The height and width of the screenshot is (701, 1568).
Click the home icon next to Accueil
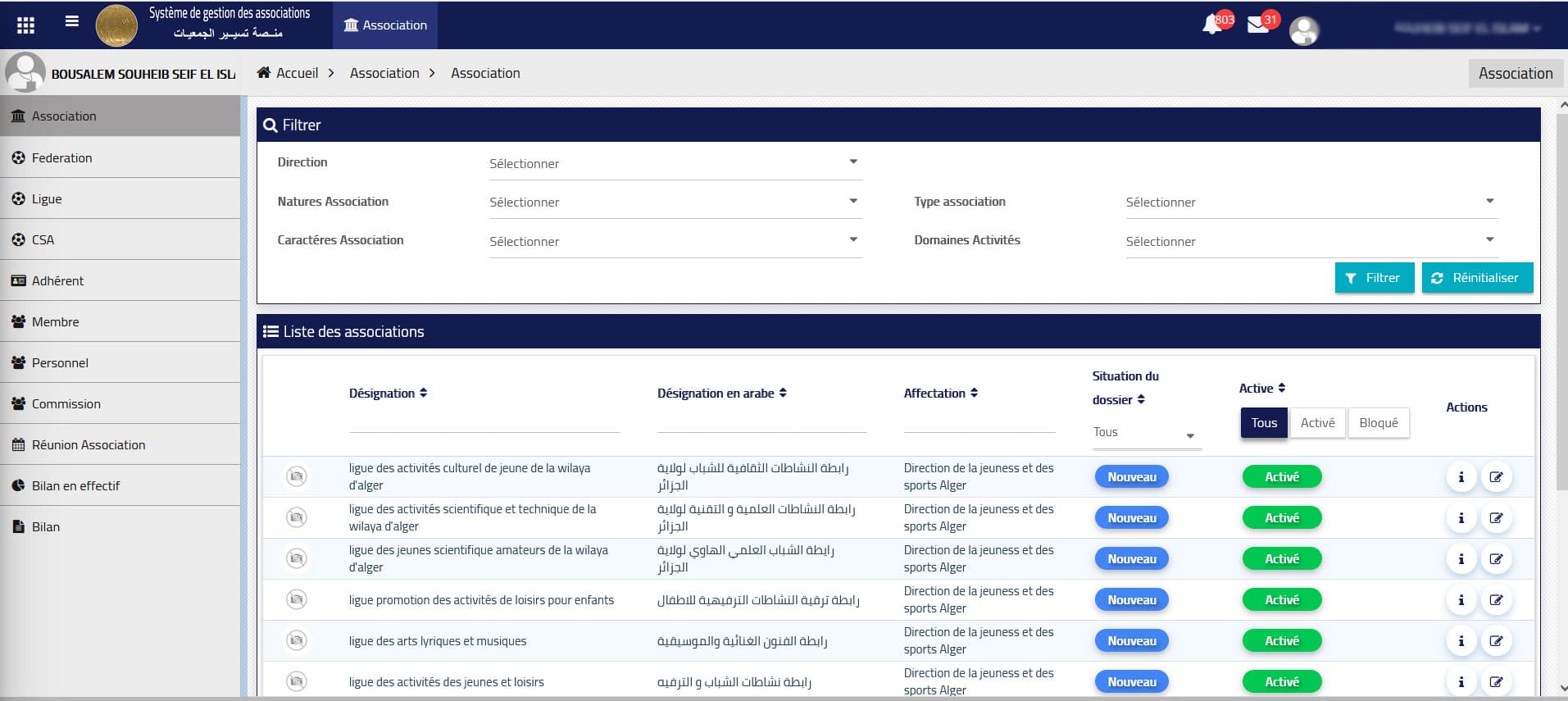point(264,73)
